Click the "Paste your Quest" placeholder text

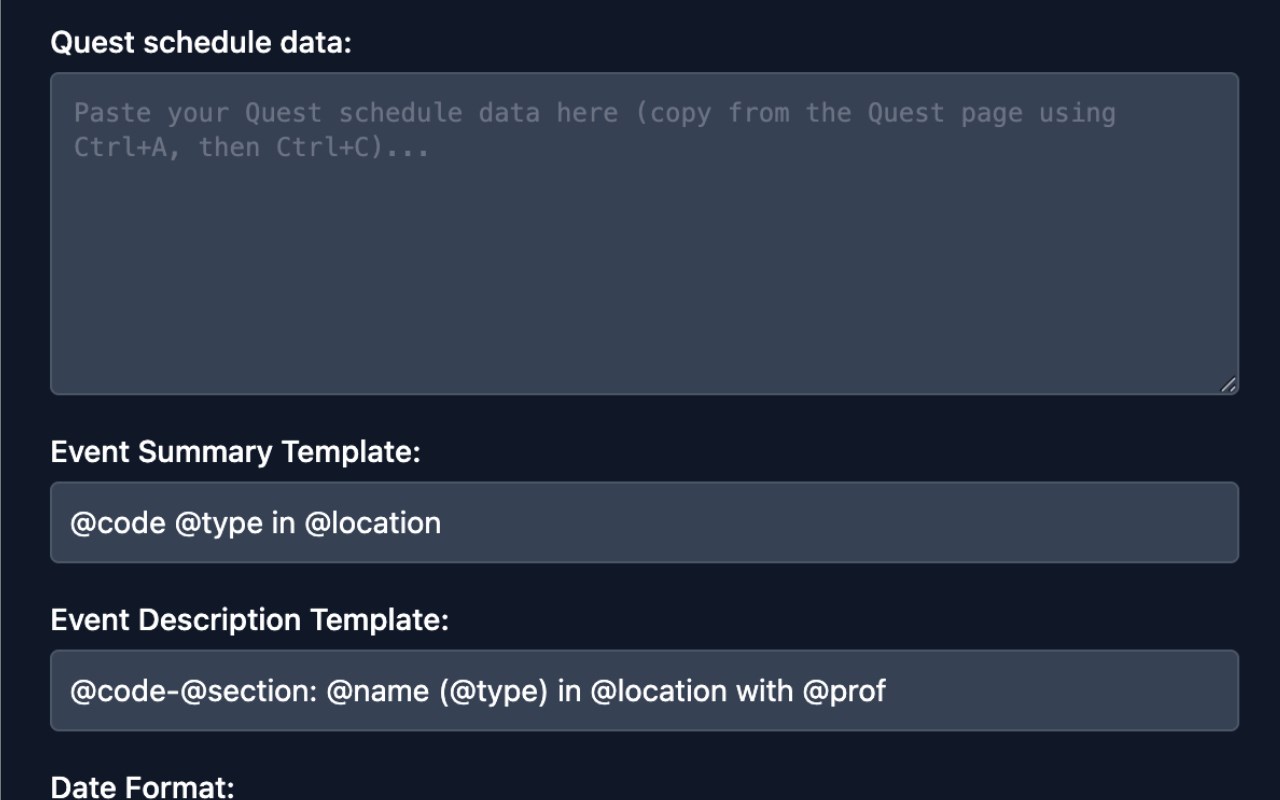pos(198,113)
